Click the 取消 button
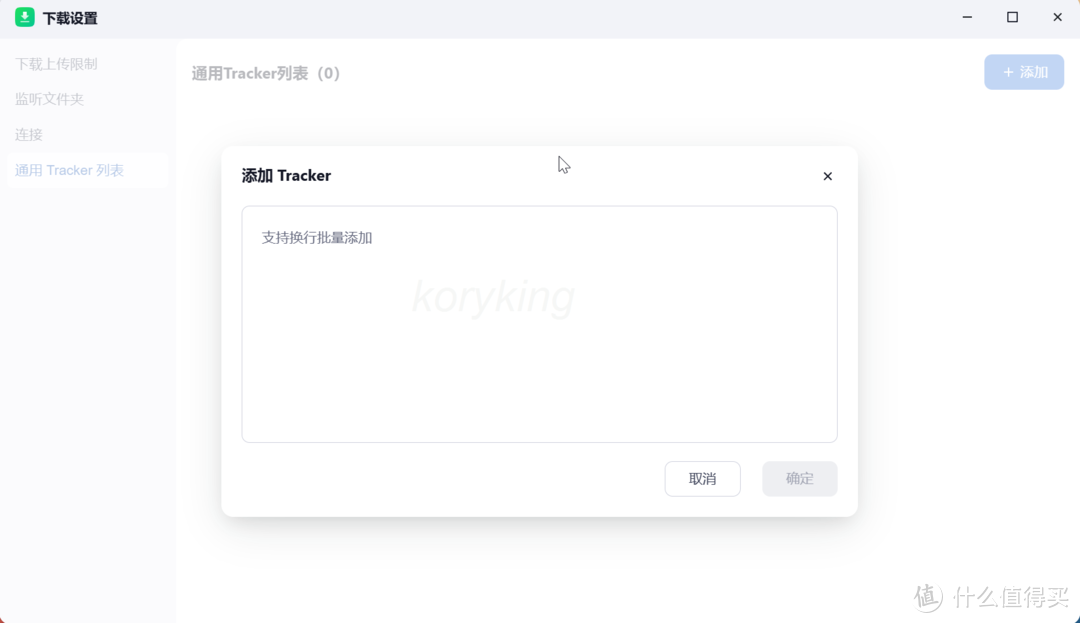The image size is (1080, 623). click(702, 479)
